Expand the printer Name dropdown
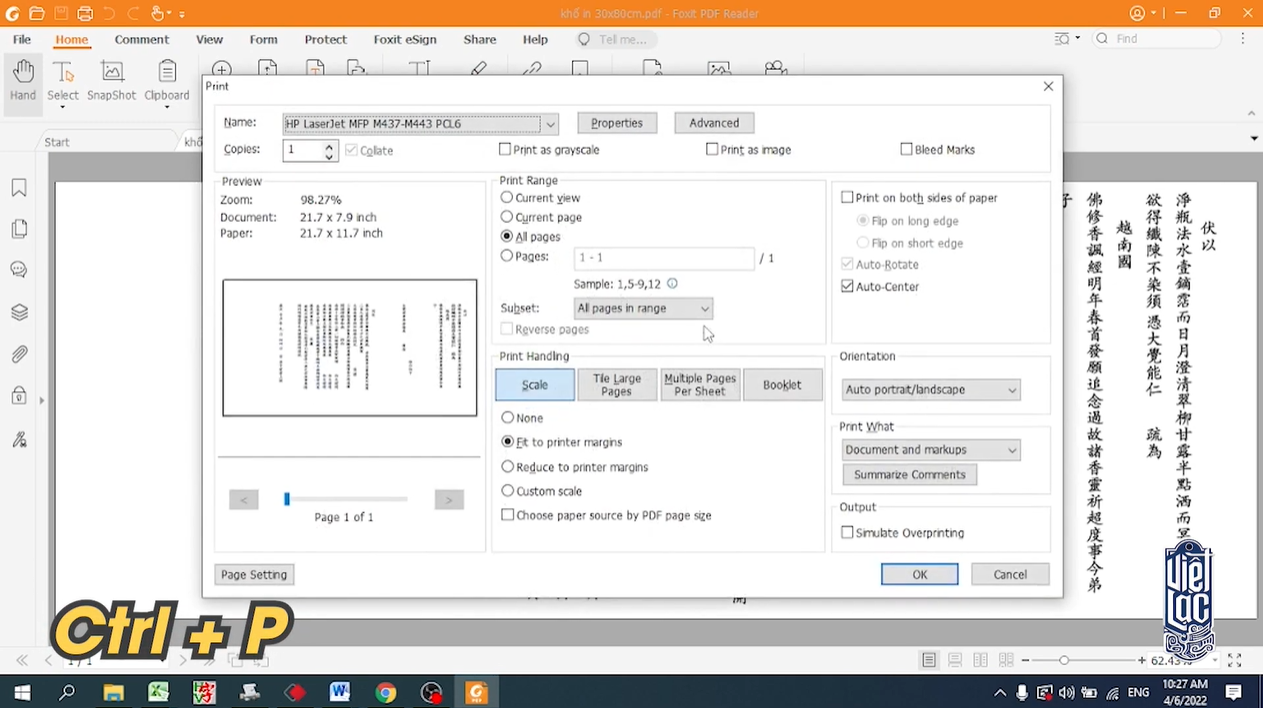Image resolution: width=1263 pixels, height=708 pixels. click(549, 124)
